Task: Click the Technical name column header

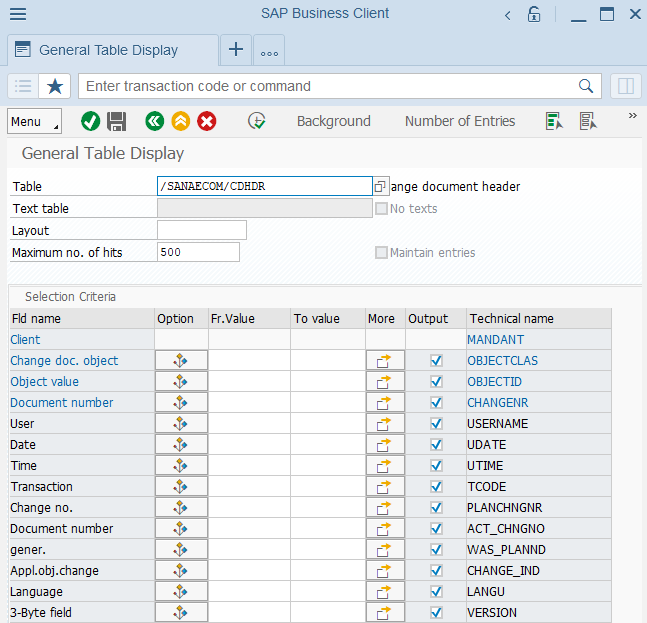Action: coord(539,319)
